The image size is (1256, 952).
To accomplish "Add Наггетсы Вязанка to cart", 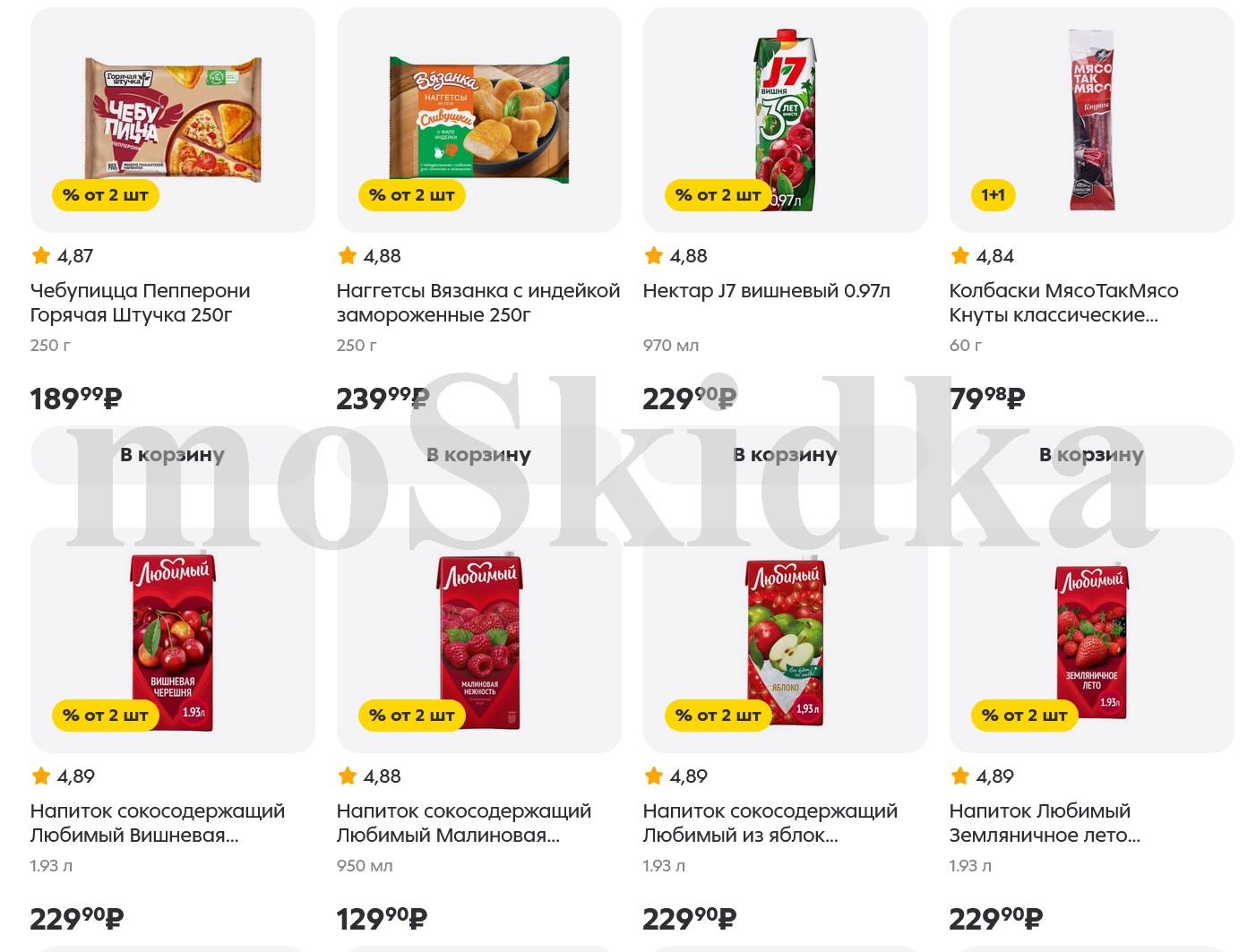I will (479, 455).
